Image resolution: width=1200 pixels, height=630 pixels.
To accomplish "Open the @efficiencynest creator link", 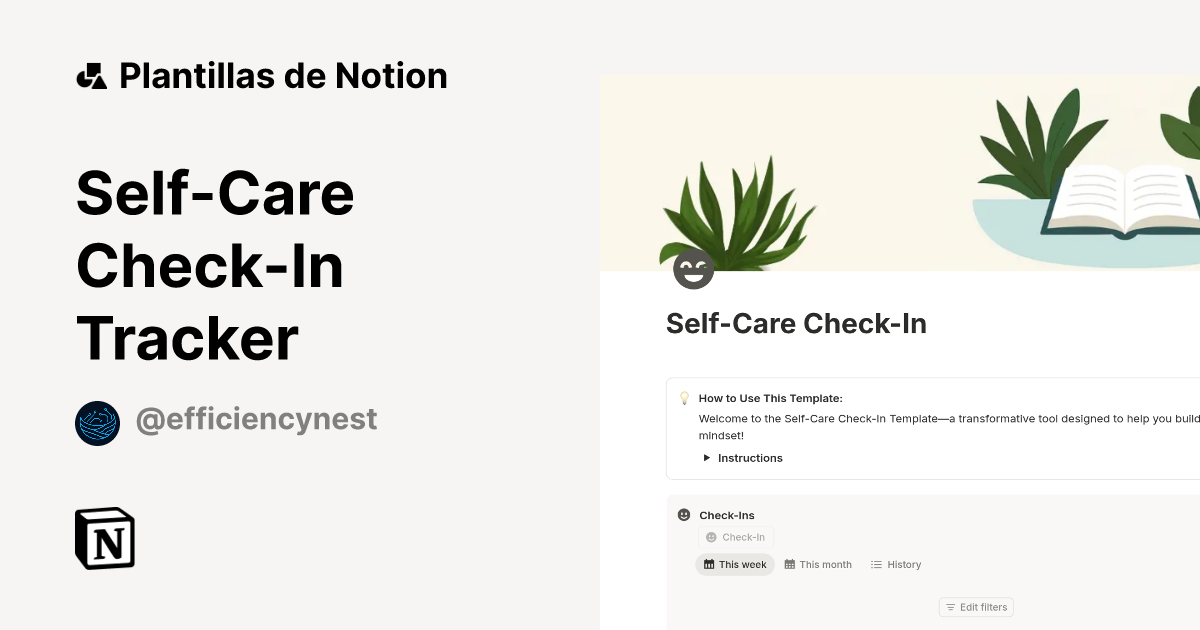I will pos(256,419).
